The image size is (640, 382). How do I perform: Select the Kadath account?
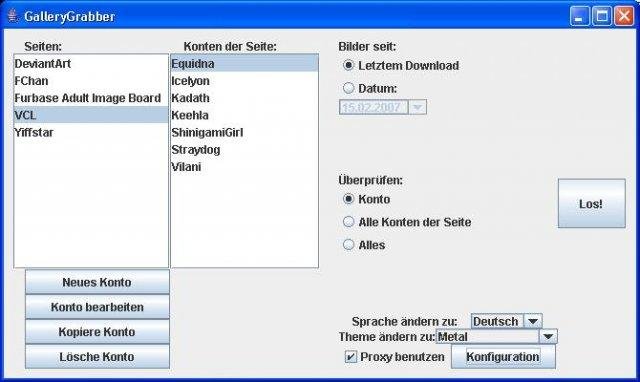(x=244, y=98)
